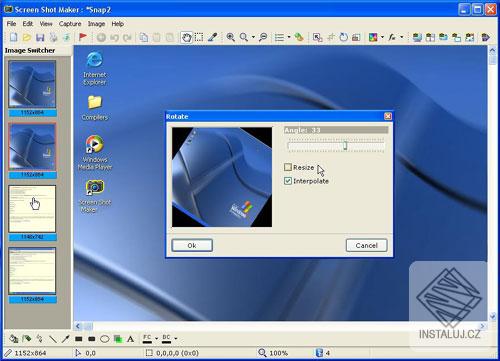This screenshot has height=361, width=500.
Task: Open the magnifier zoom level dropdown arrow
Action: 253,37
